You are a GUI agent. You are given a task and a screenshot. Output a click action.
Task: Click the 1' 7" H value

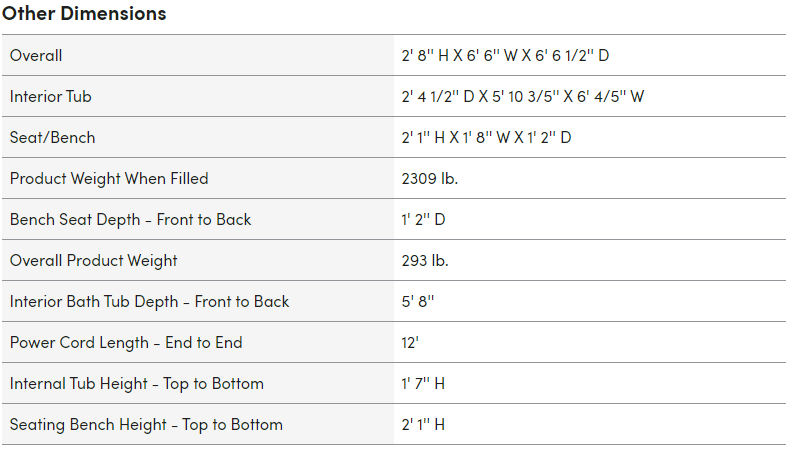pos(423,384)
